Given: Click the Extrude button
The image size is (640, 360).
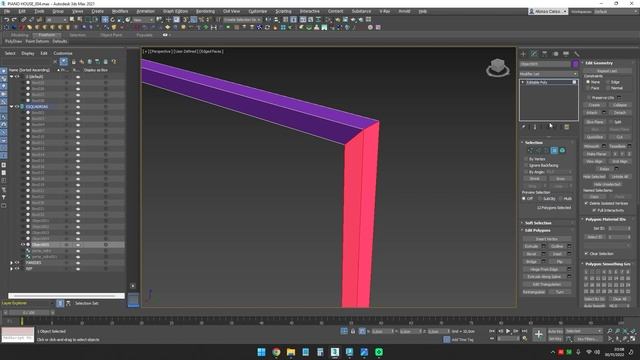Looking at the screenshot, I should [531, 247].
